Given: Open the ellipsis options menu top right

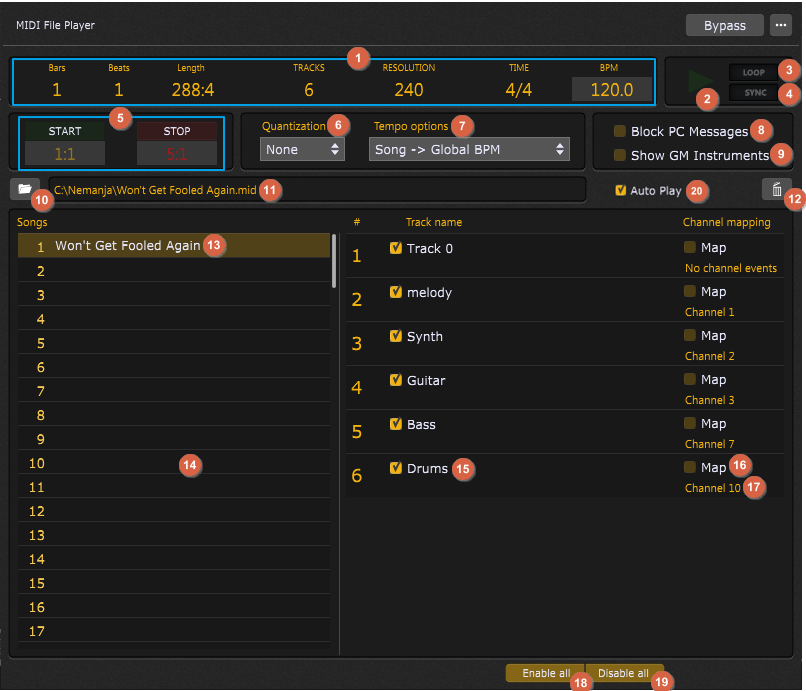Looking at the screenshot, I should coord(780,24).
